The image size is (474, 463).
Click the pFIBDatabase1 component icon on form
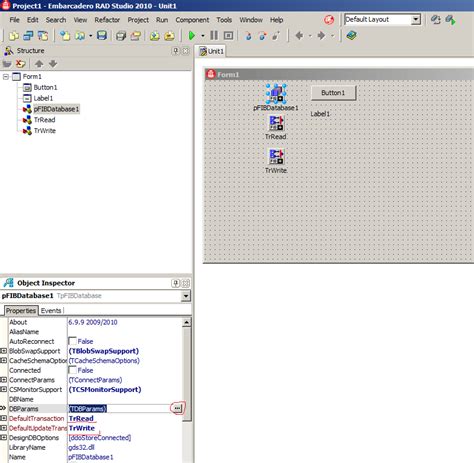[276, 94]
